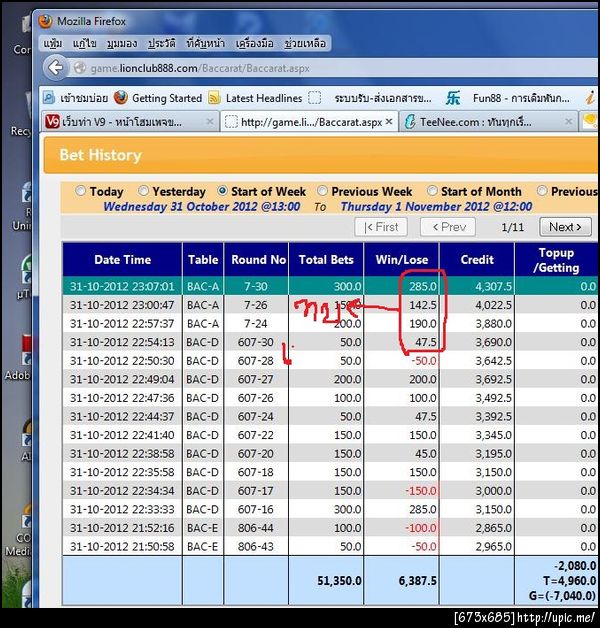Click round number 607-27 cell
The height and width of the screenshot is (628, 600).
(x=256, y=379)
